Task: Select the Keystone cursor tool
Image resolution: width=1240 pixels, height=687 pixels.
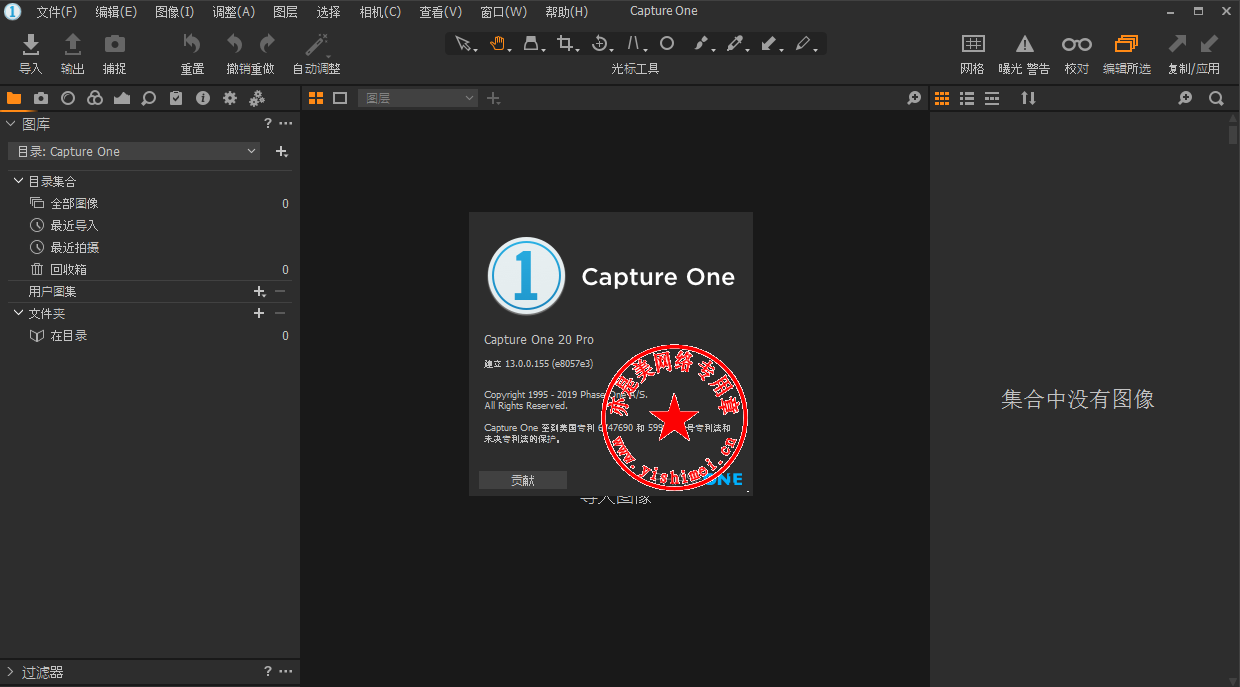Action: (532, 44)
